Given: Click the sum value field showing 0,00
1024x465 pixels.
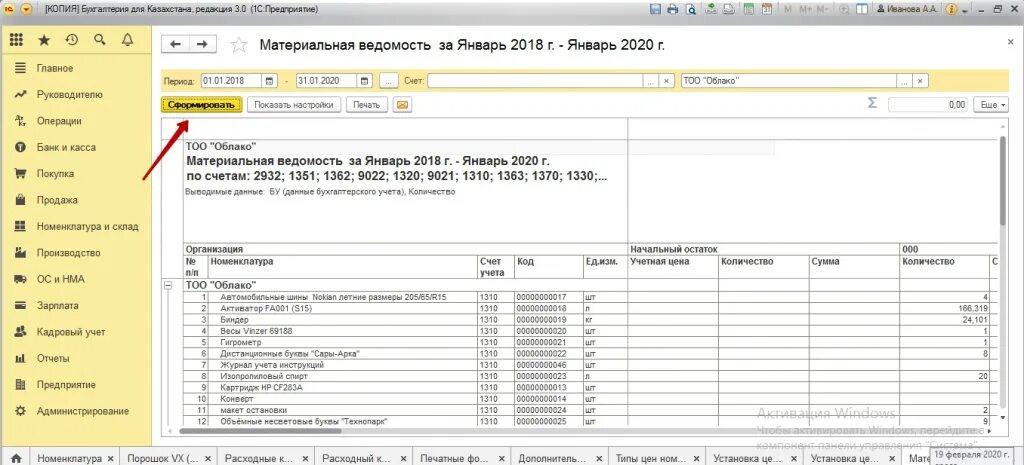Looking at the screenshot, I should (928, 104).
